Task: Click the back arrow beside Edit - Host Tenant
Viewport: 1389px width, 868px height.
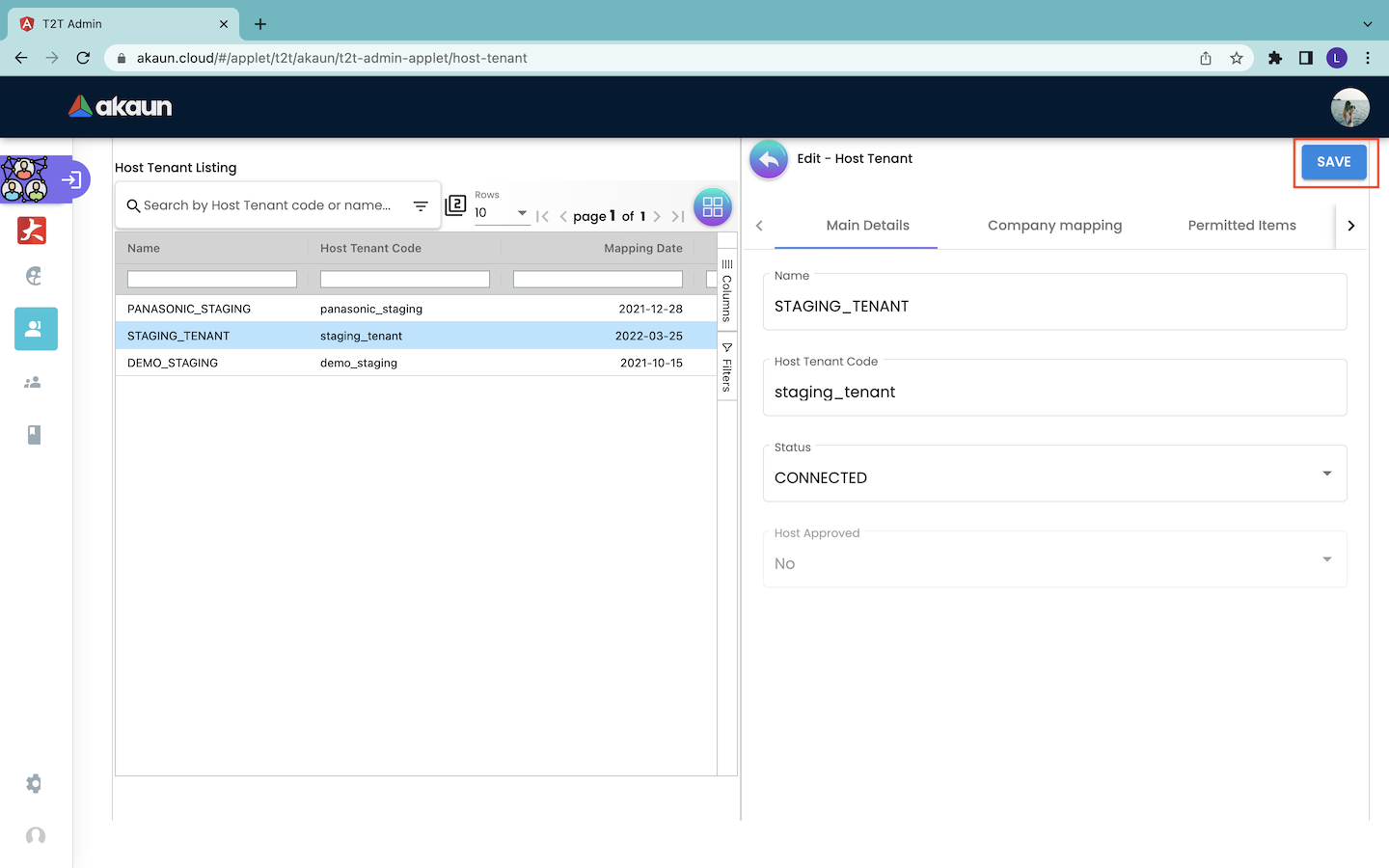Action: pyautogui.click(x=769, y=160)
